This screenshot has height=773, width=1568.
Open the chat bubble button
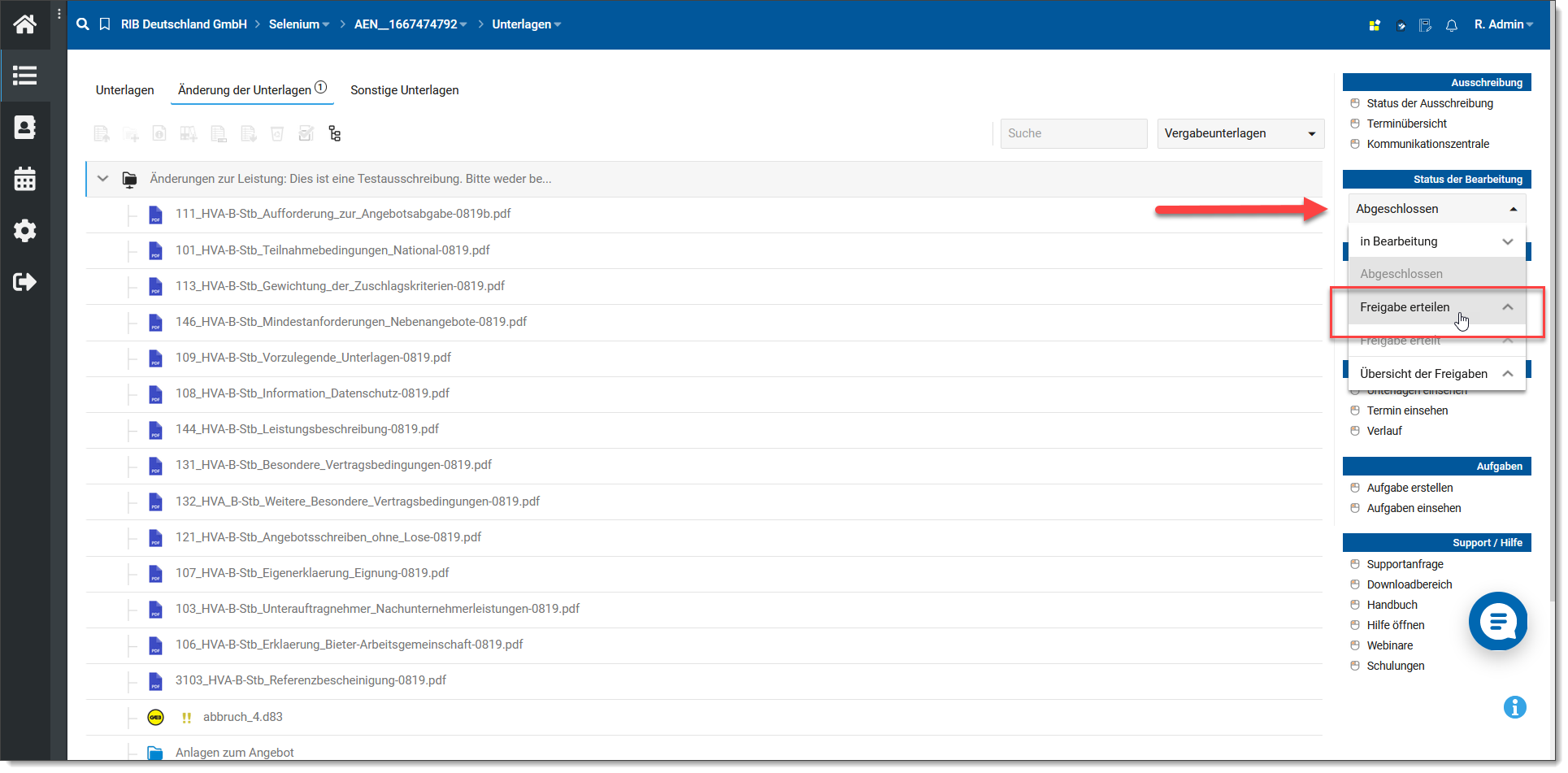pyautogui.click(x=1498, y=621)
